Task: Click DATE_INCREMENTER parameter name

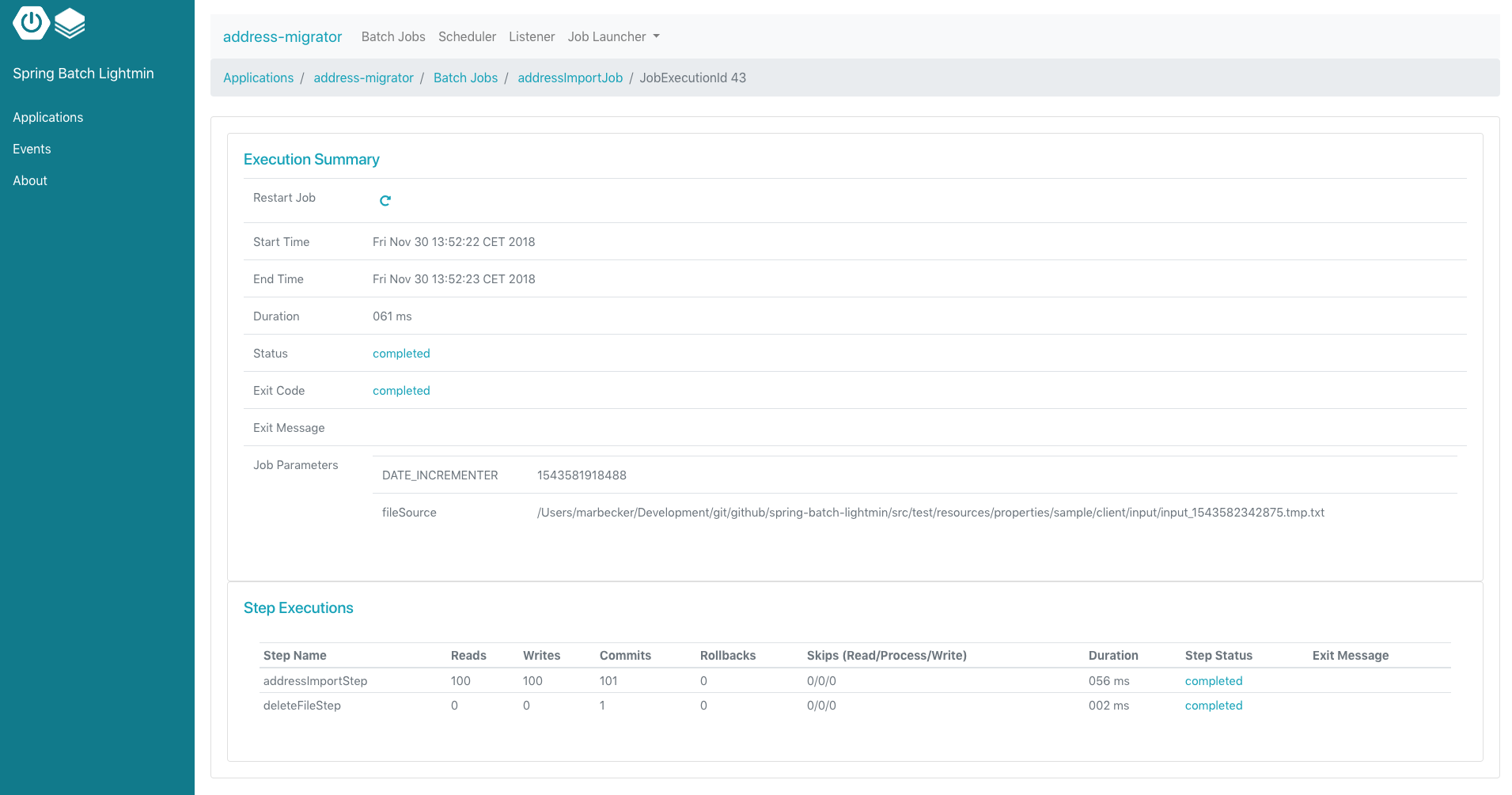Action: click(440, 475)
